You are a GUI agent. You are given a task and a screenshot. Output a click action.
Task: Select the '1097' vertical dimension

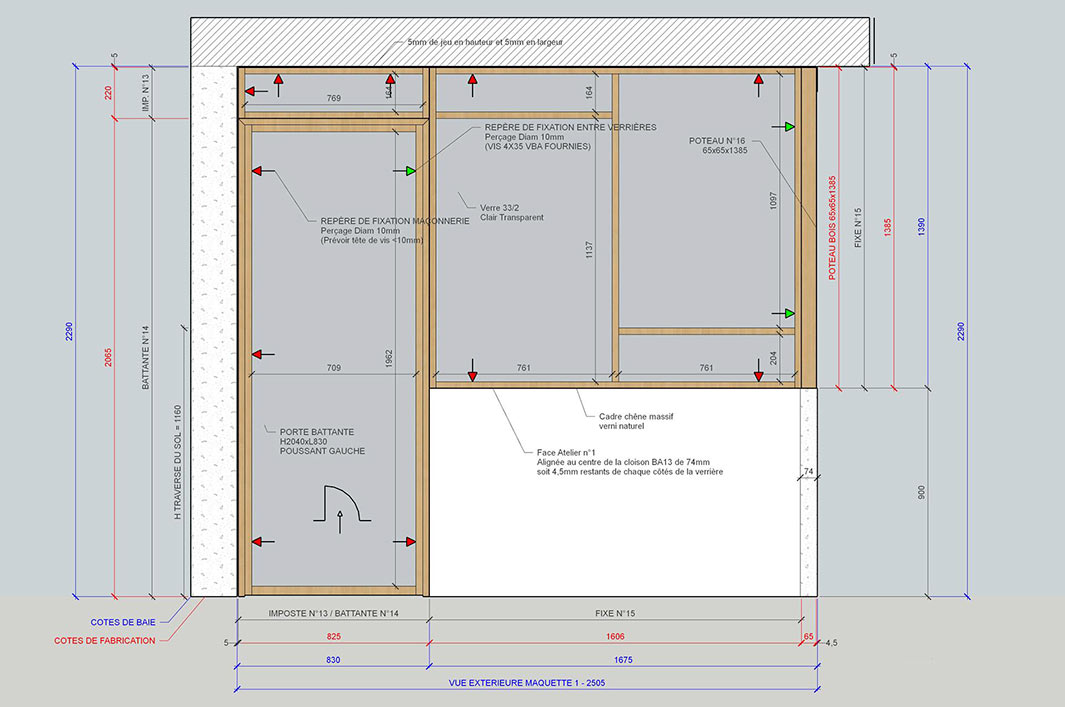pyautogui.click(x=773, y=200)
